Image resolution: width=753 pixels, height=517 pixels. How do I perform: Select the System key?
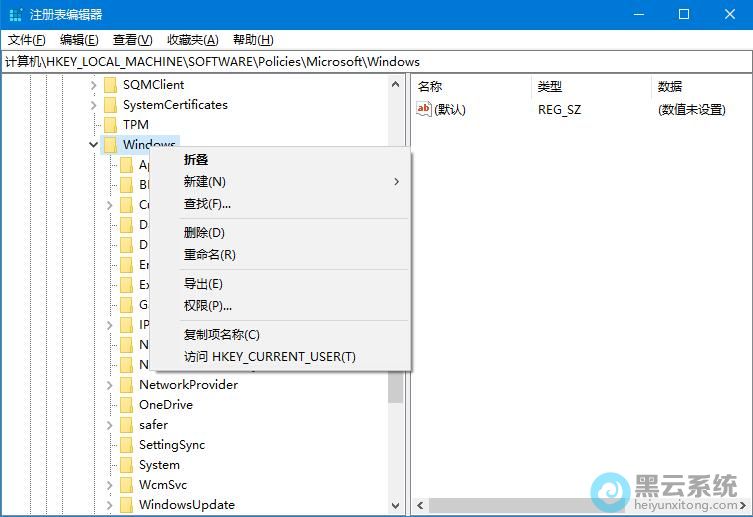tap(159, 465)
